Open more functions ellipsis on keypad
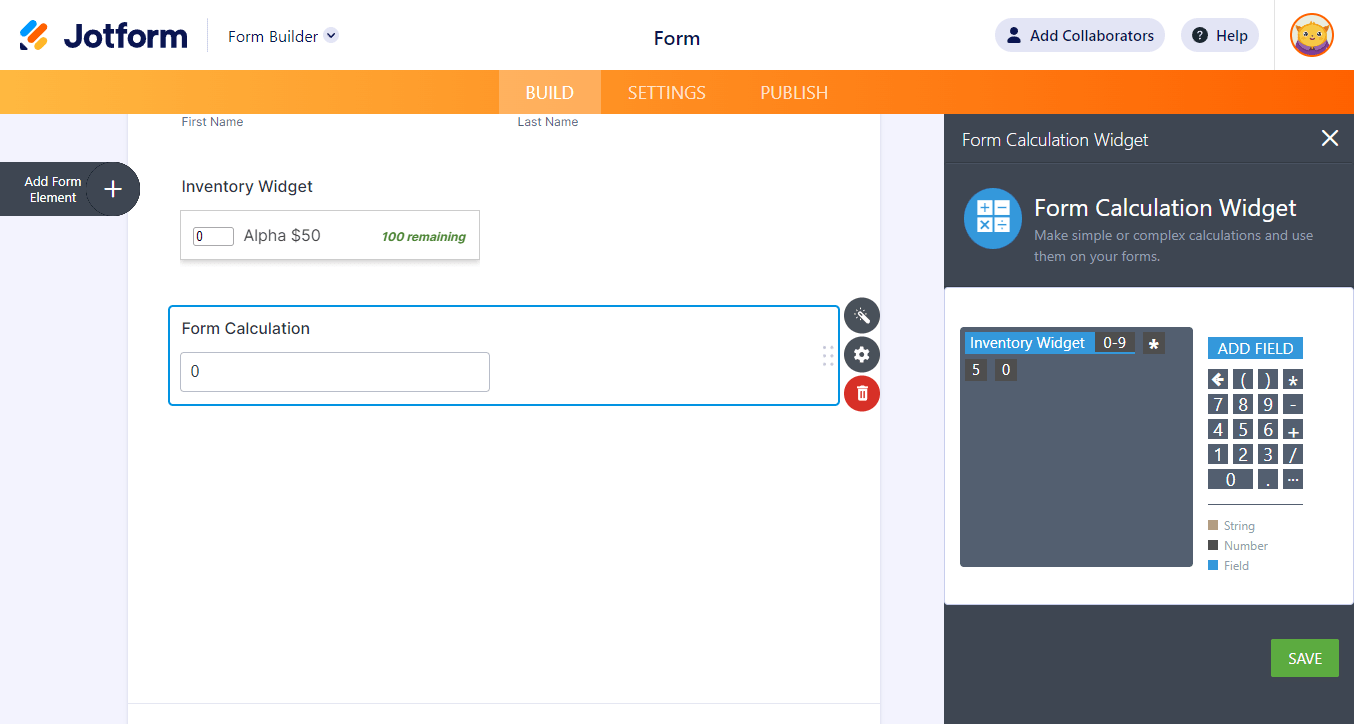This screenshot has width=1354, height=724. click(x=1293, y=479)
